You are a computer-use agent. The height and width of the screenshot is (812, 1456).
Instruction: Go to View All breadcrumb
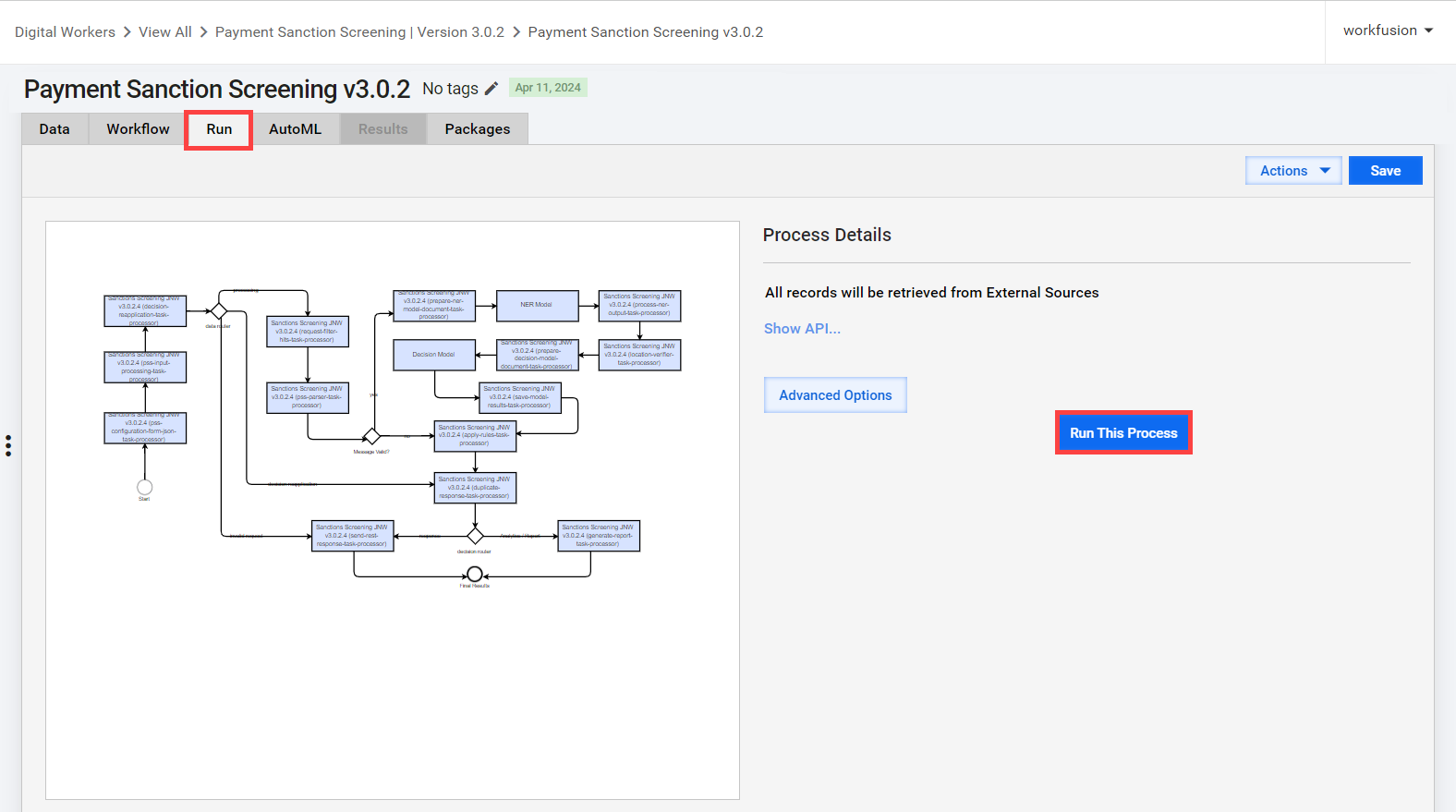point(165,32)
